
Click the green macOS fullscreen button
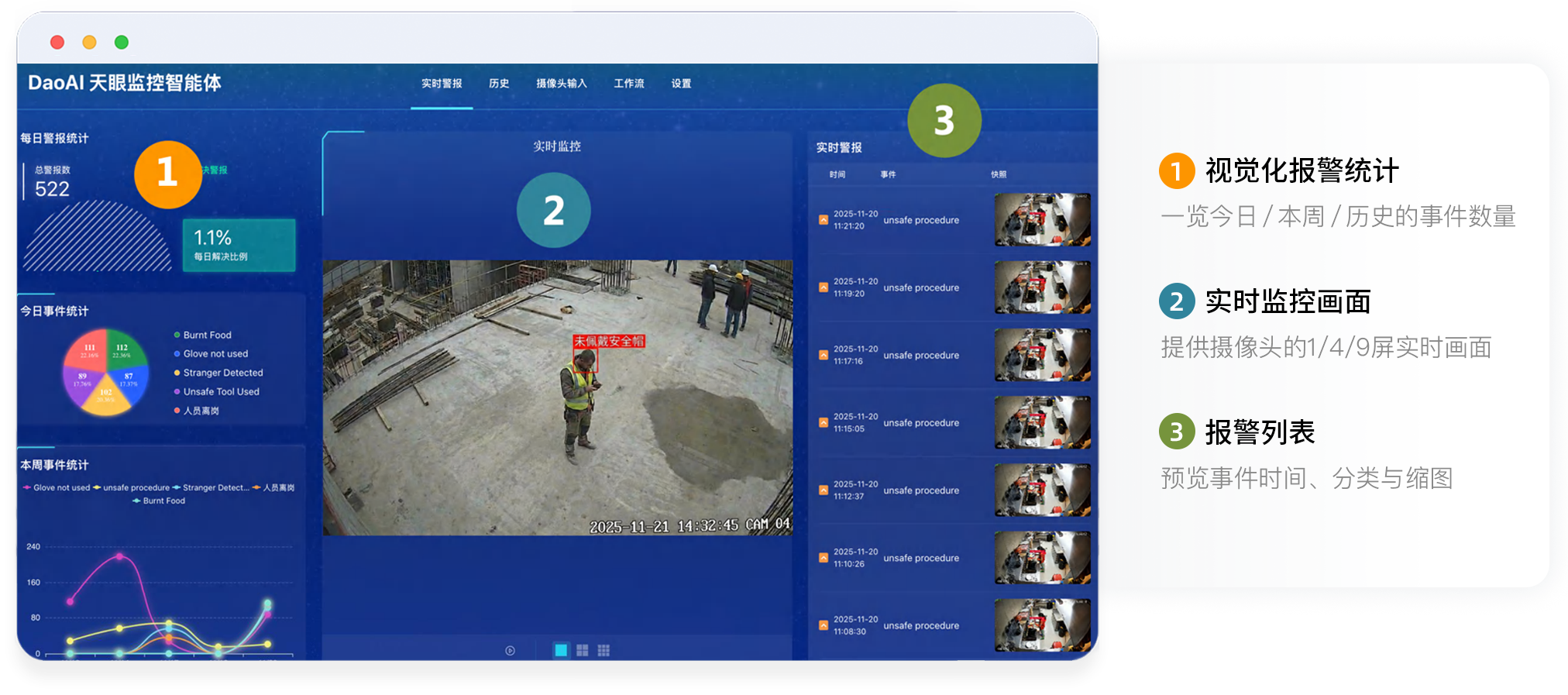point(122,43)
